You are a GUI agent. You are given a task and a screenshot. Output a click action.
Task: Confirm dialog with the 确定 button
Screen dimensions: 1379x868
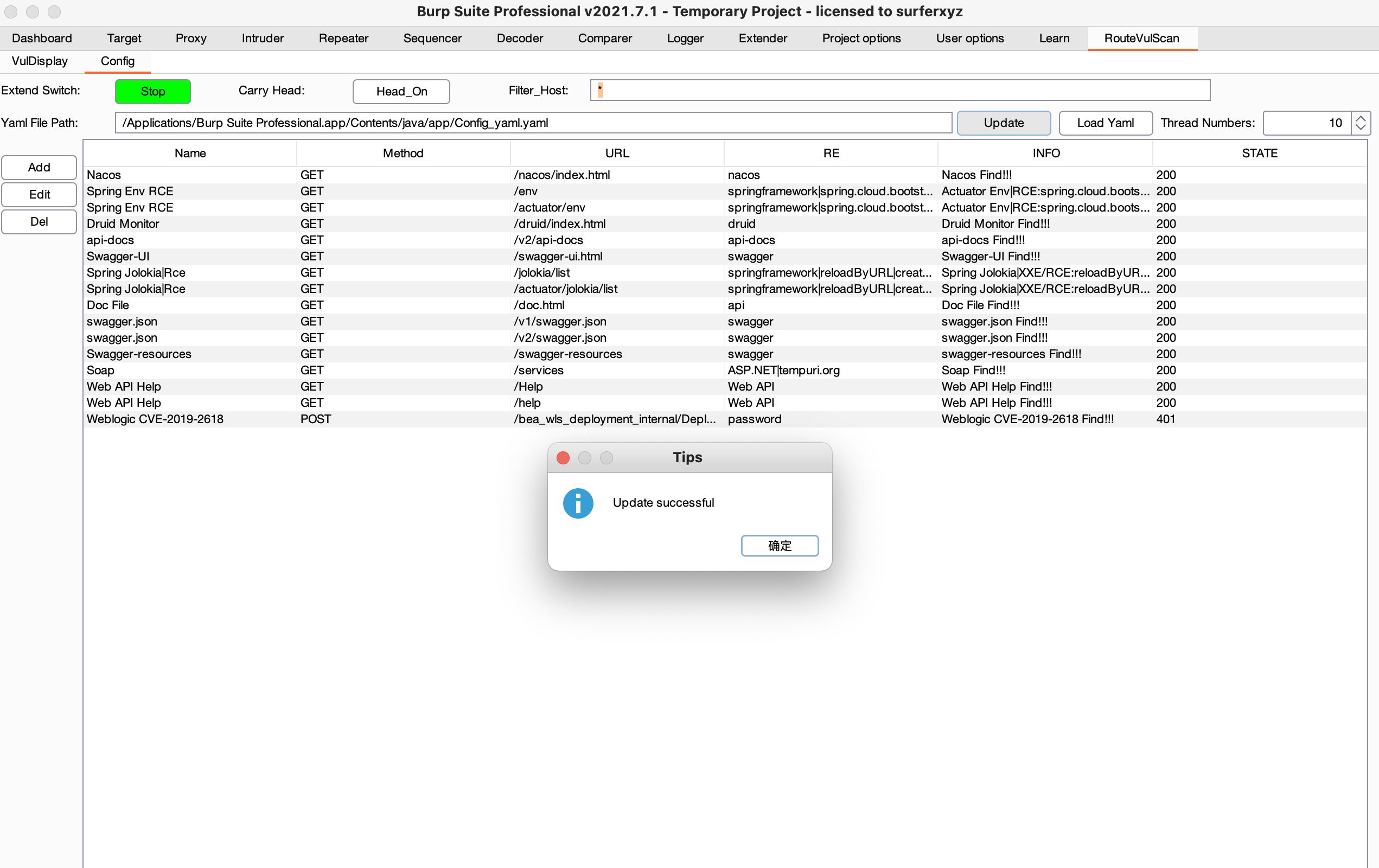pos(779,545)
